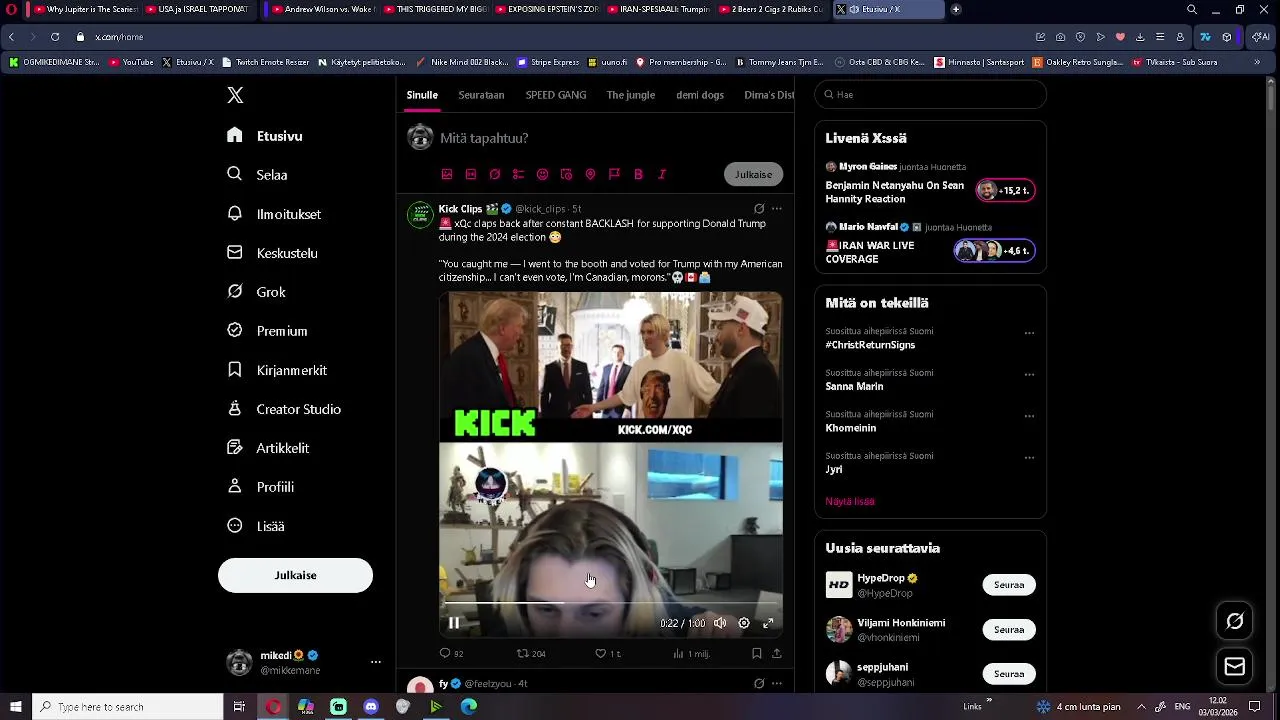This screenshot has width=1280, height=720.
Task: Open Discord from the Windows taskbar
Action: (x=371, y=707)
